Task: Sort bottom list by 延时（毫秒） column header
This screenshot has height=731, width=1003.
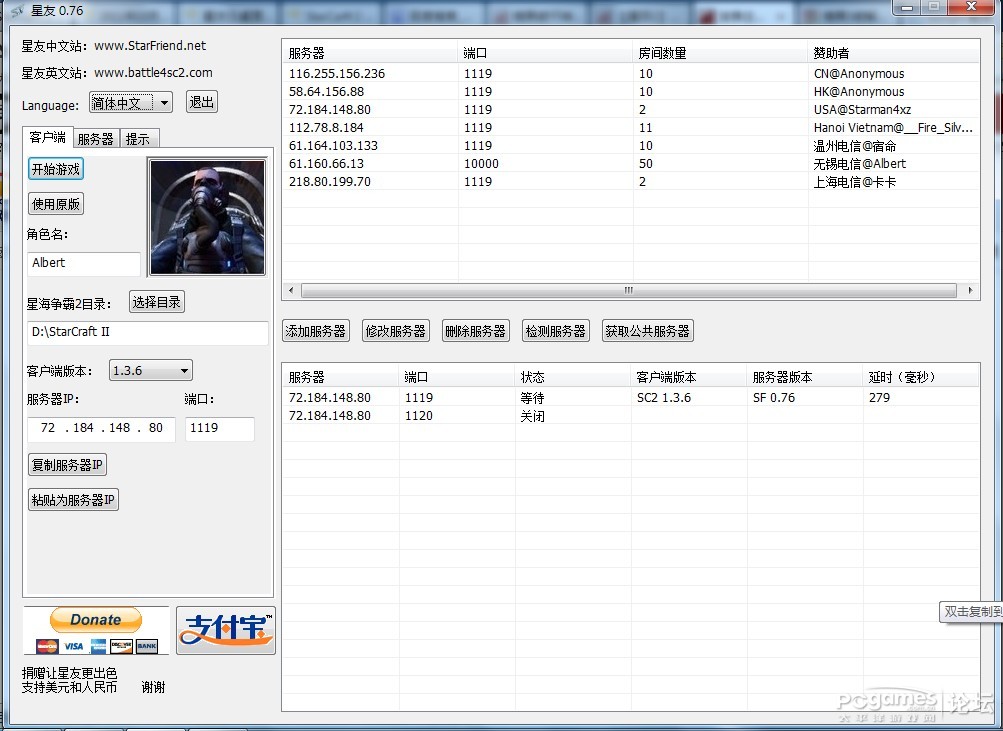Action: click(x=920, y=377)
